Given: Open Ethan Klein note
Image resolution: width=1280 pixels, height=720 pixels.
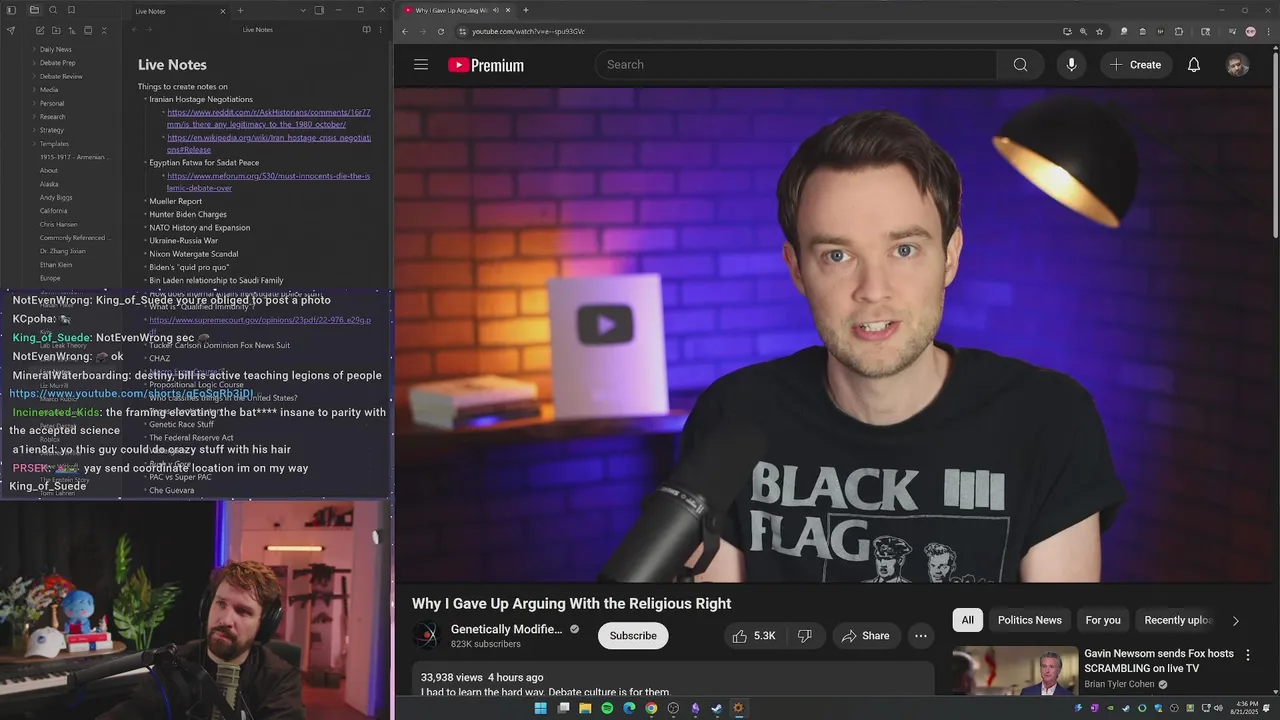Looking at the screenshot, I should point(56,265).
